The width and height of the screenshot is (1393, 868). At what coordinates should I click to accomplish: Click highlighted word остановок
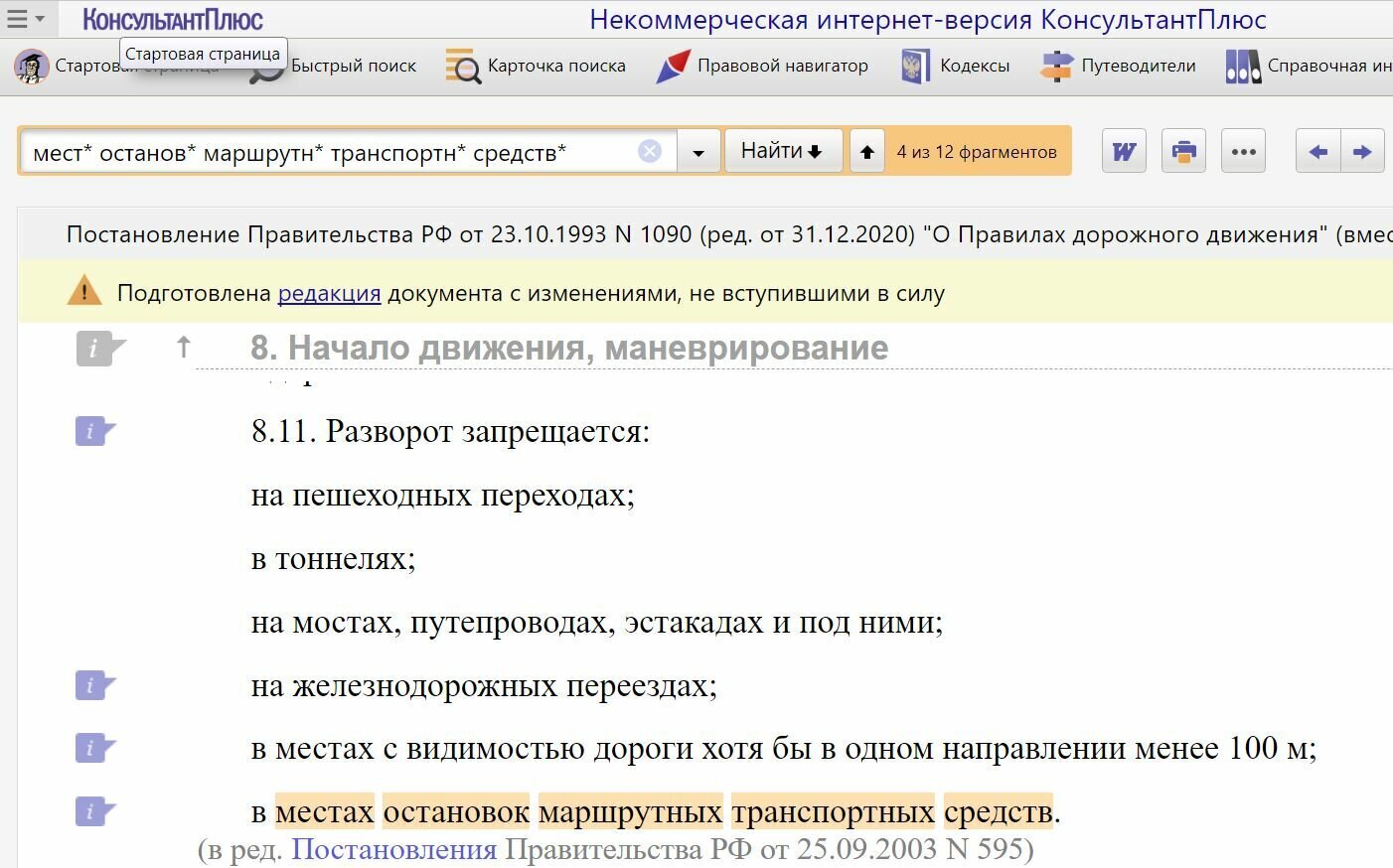[456, 811]
